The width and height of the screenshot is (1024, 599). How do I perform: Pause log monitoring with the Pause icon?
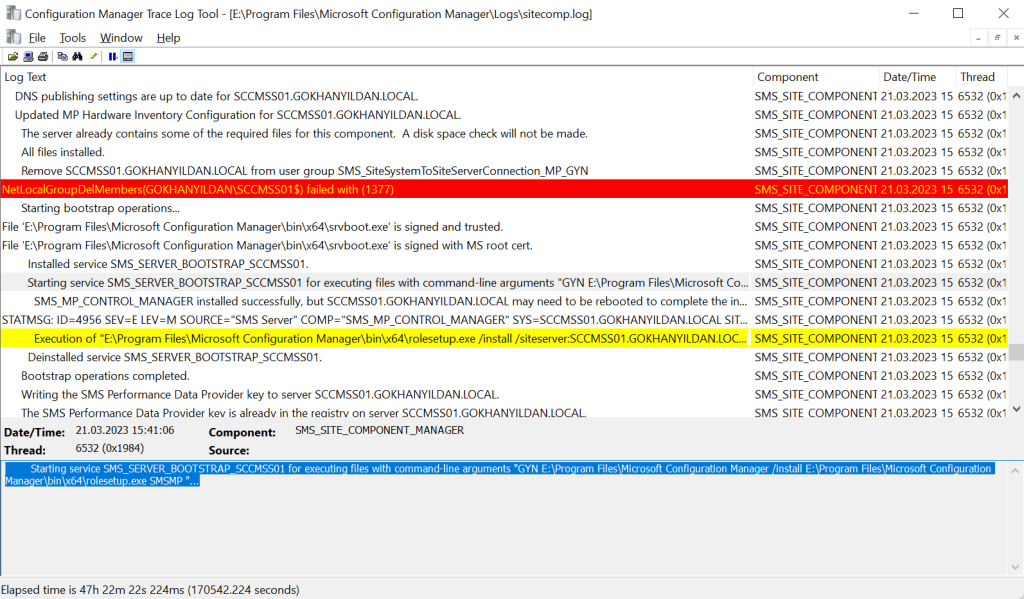click(113, 57)
